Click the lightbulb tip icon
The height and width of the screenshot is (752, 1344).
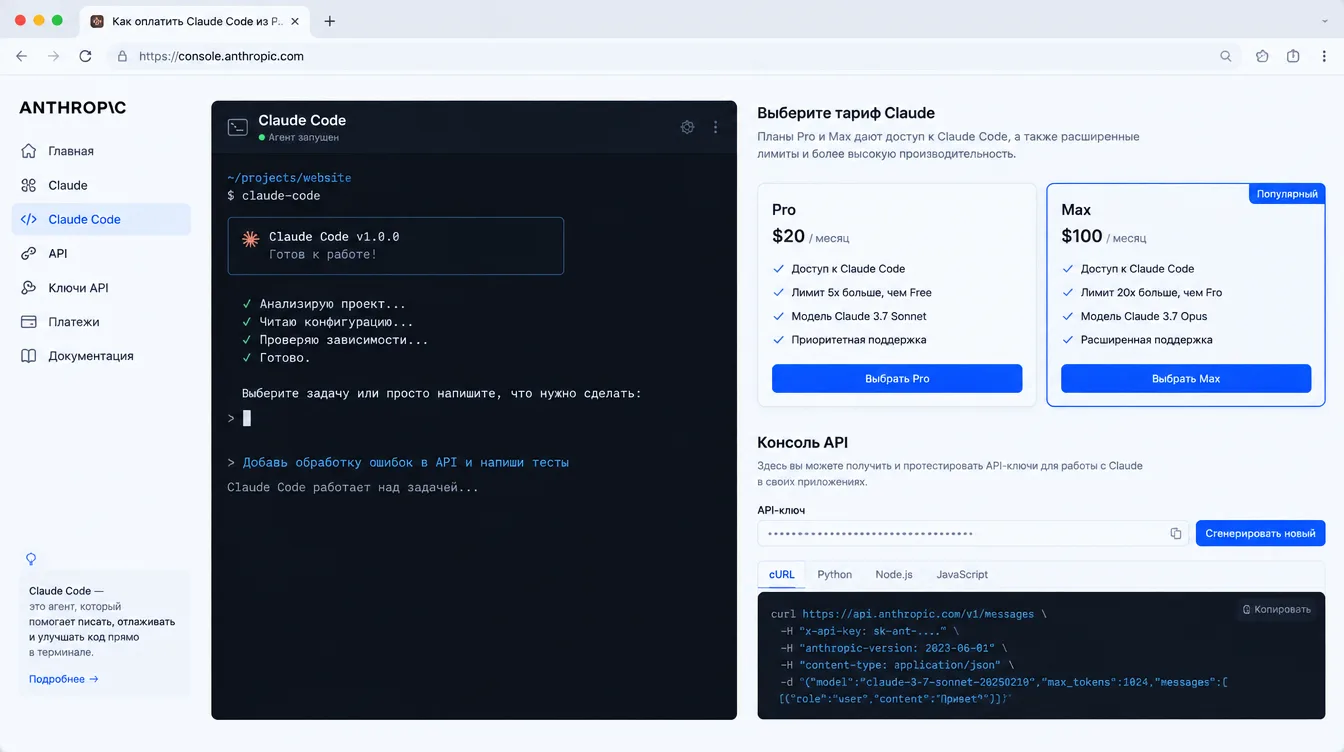pos(31,559)
